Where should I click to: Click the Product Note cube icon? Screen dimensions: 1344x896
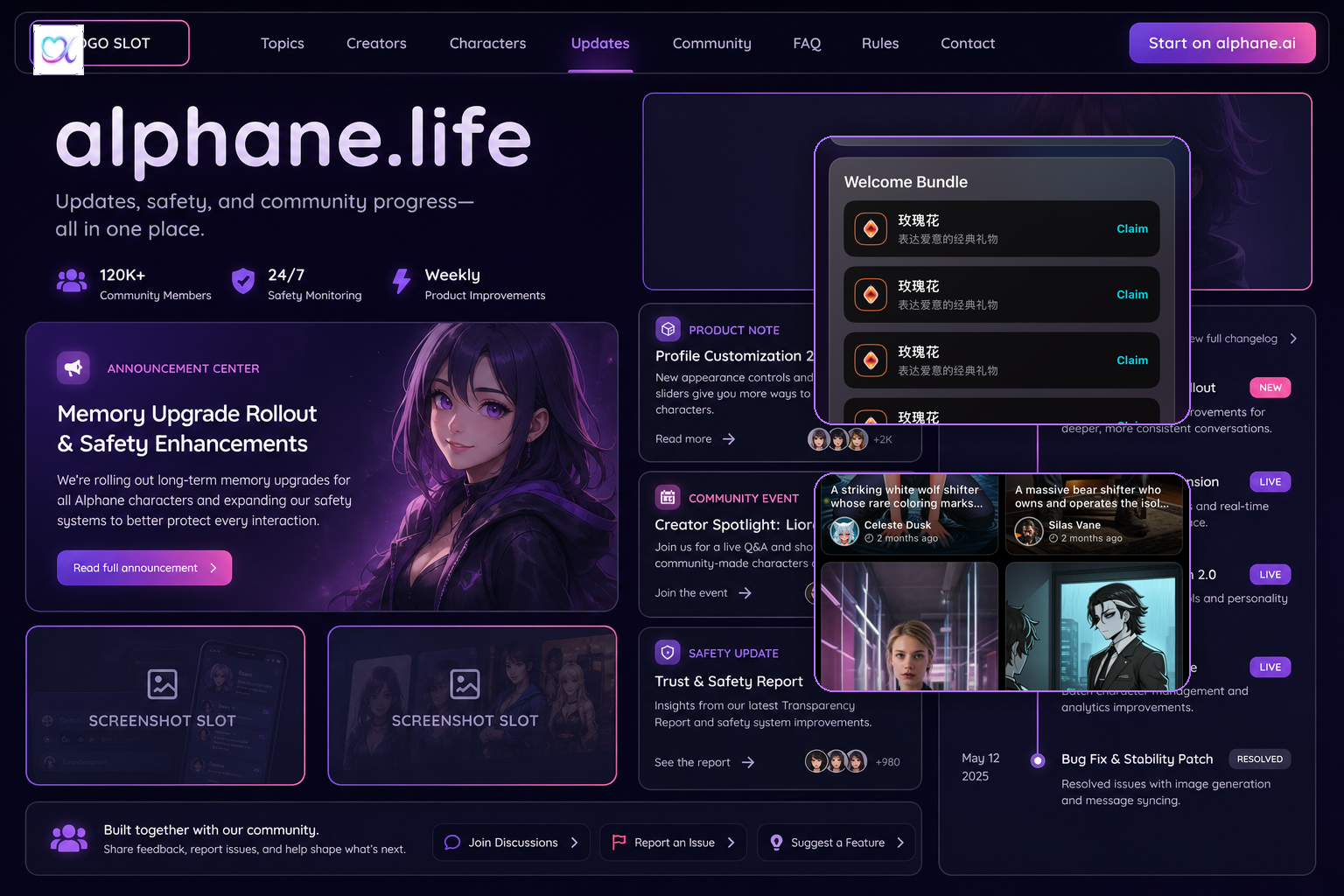coord(668,329)
